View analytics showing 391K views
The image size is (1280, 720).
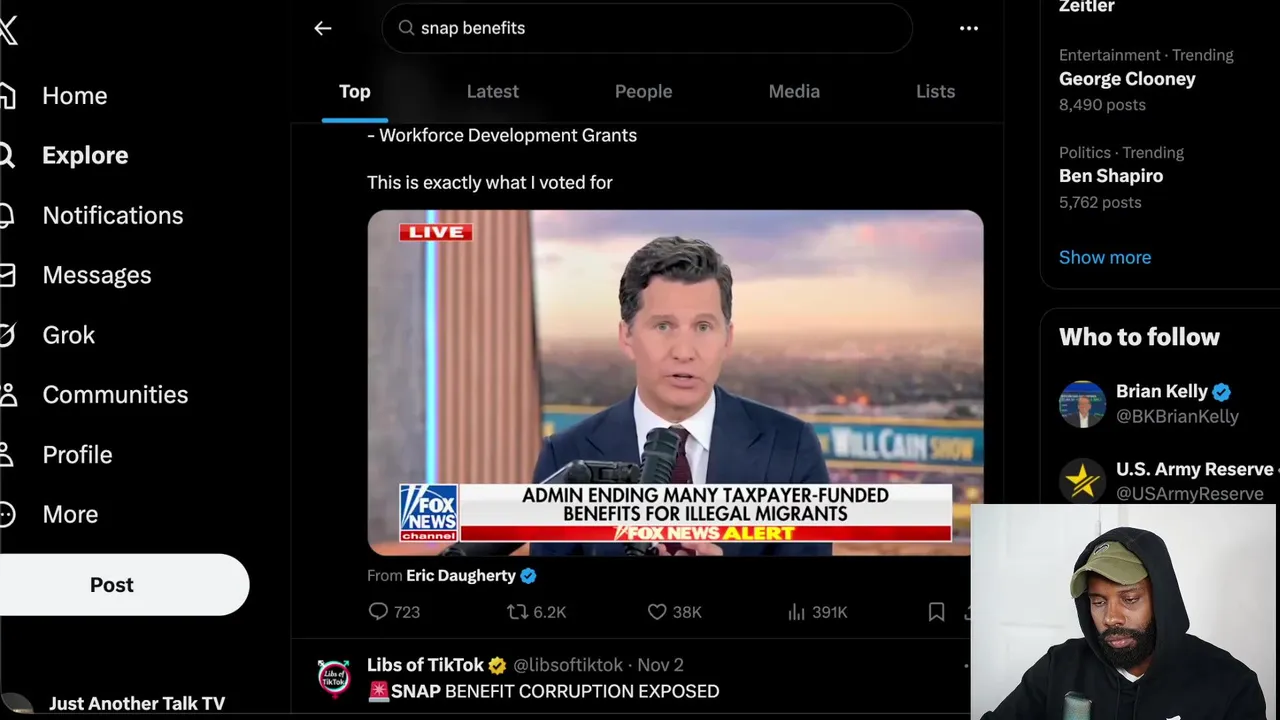[817, 612]
